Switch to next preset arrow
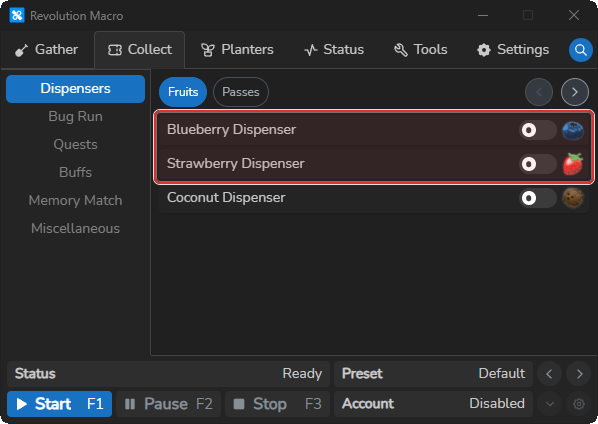The image size is (598, 424). click(x=579, y=374)
